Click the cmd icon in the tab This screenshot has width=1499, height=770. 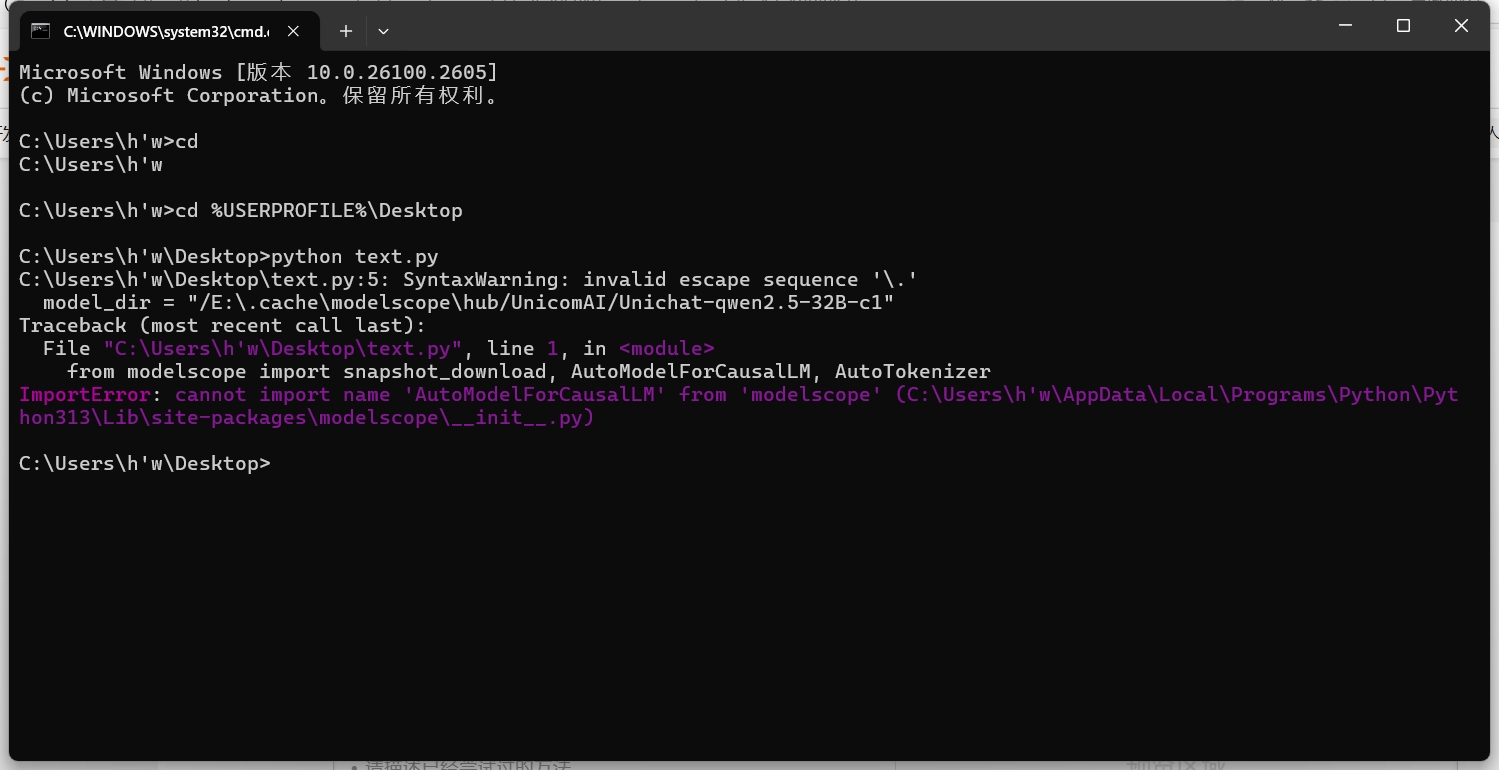(x=41, y=31)
